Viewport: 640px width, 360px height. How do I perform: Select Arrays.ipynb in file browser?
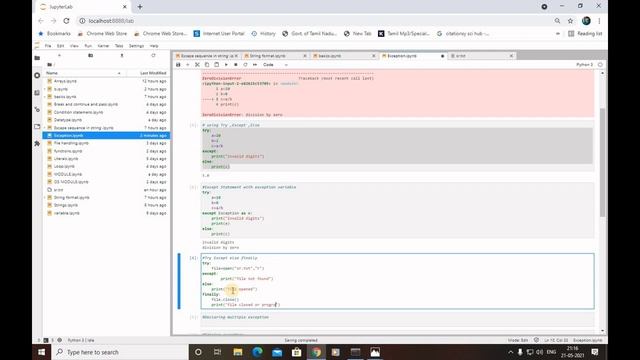tap(106, 81)
